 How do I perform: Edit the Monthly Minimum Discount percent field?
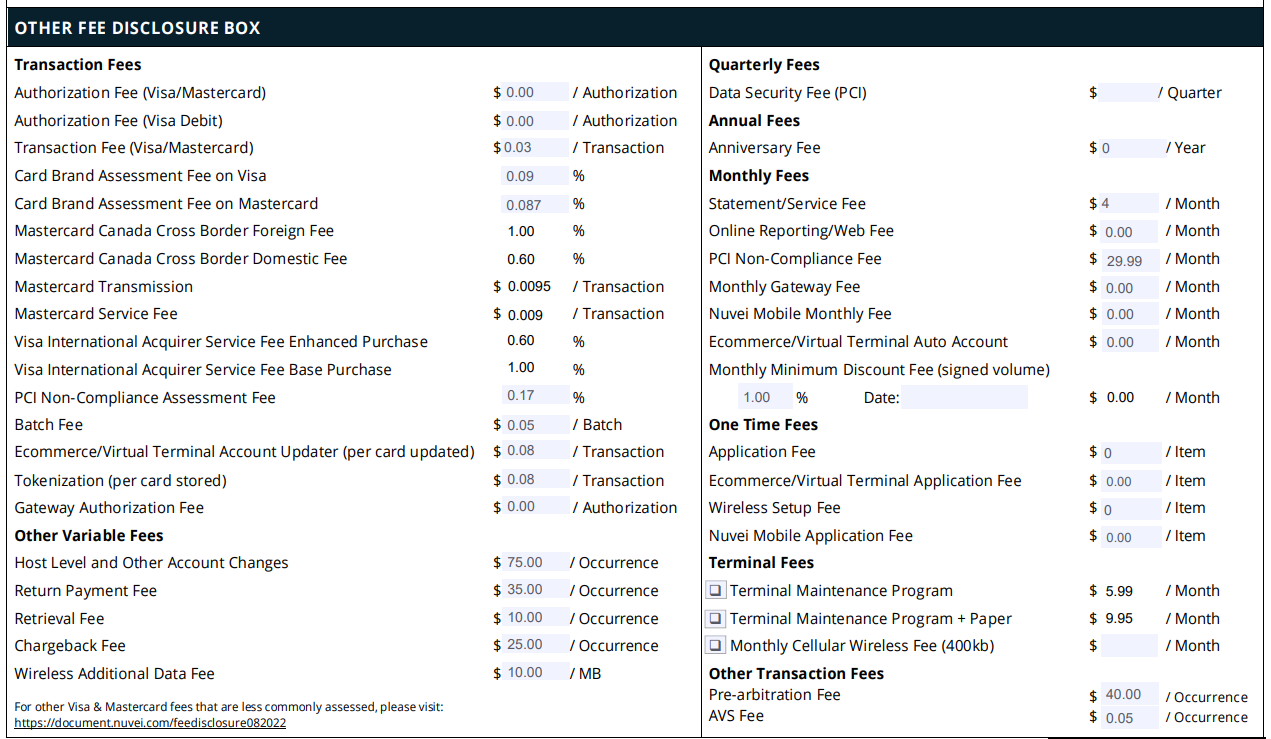pos(765,398)
